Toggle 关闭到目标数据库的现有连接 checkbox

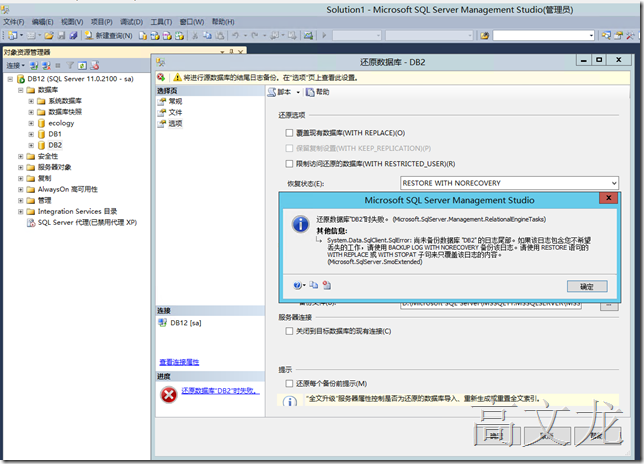[x=289, y=331]
